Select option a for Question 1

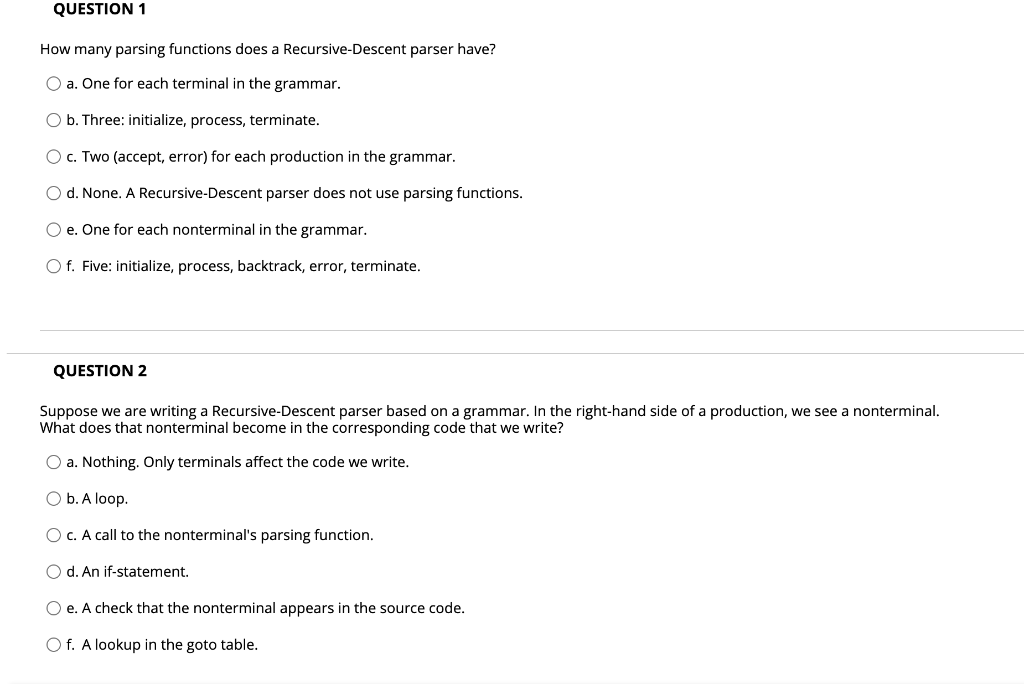pyautogui.click(x=54, y=83)
